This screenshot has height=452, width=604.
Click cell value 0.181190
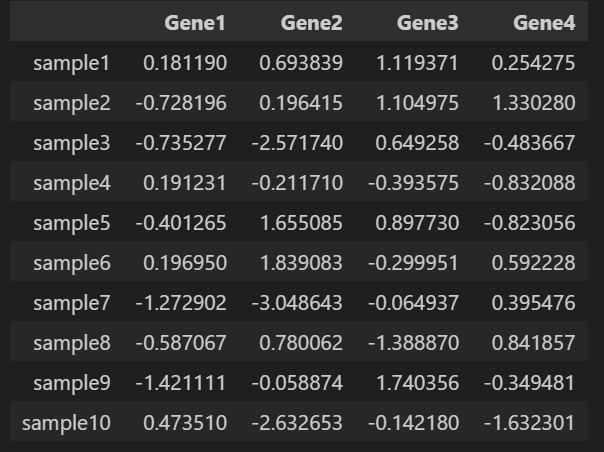coord(185,63)
